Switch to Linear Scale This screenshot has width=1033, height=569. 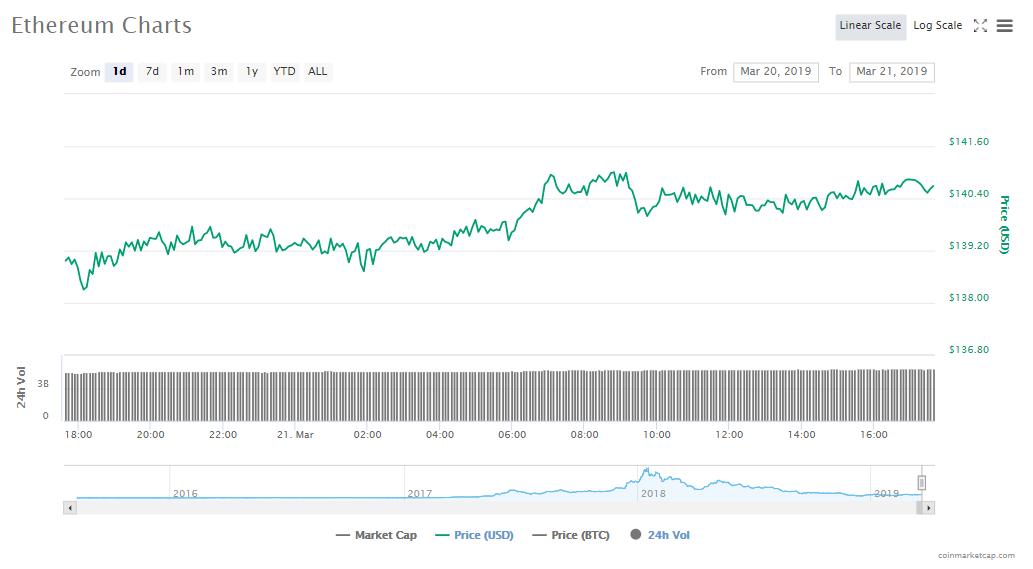pyautogui.click(x=870, y=26)
